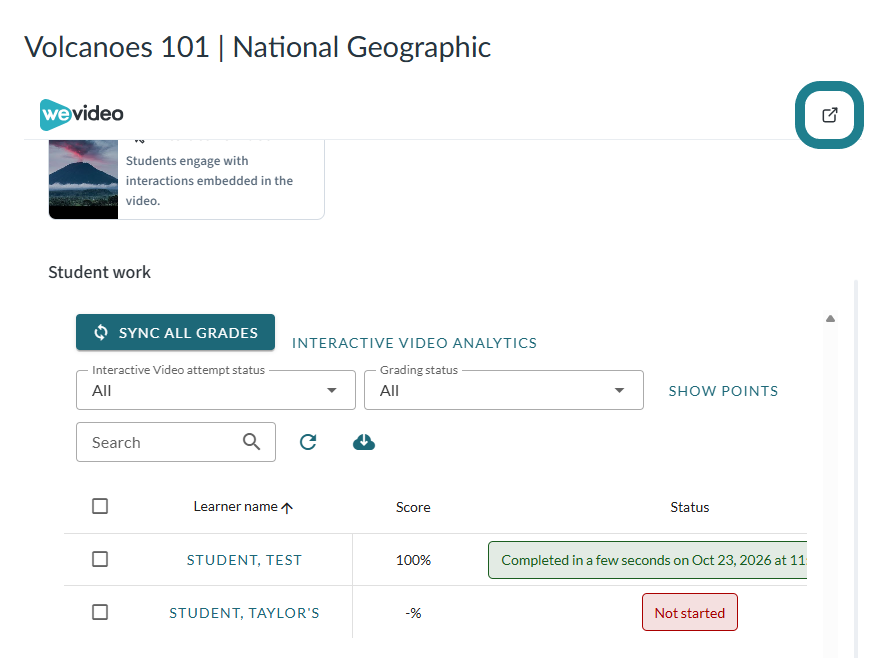Click the Score column header

click(x=413, y=507)
